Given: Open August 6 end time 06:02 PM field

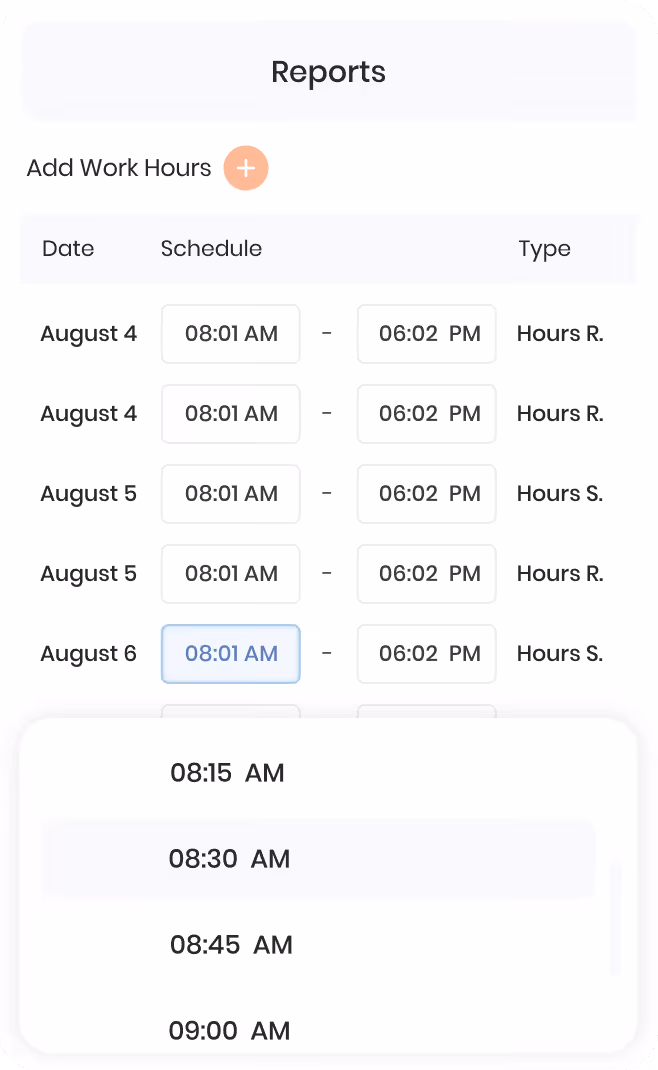Looking at the screenshot, I should 427,654.
